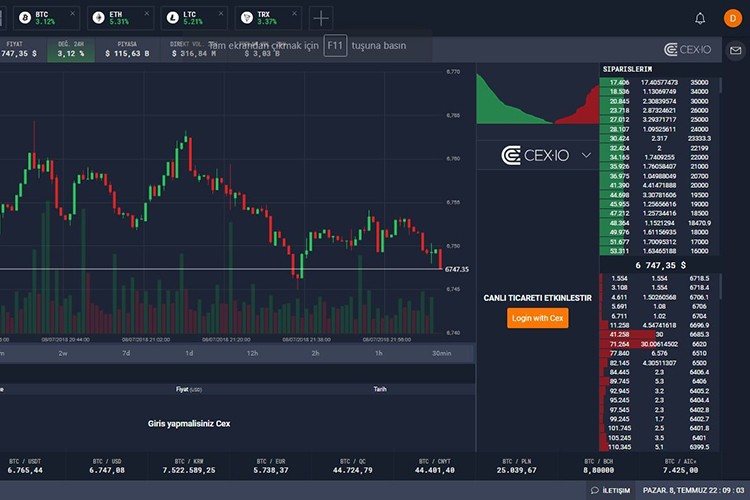Choose the 2w chart interval
The height and width of the screenshot is (500, 750).
[x=63, y=353]
